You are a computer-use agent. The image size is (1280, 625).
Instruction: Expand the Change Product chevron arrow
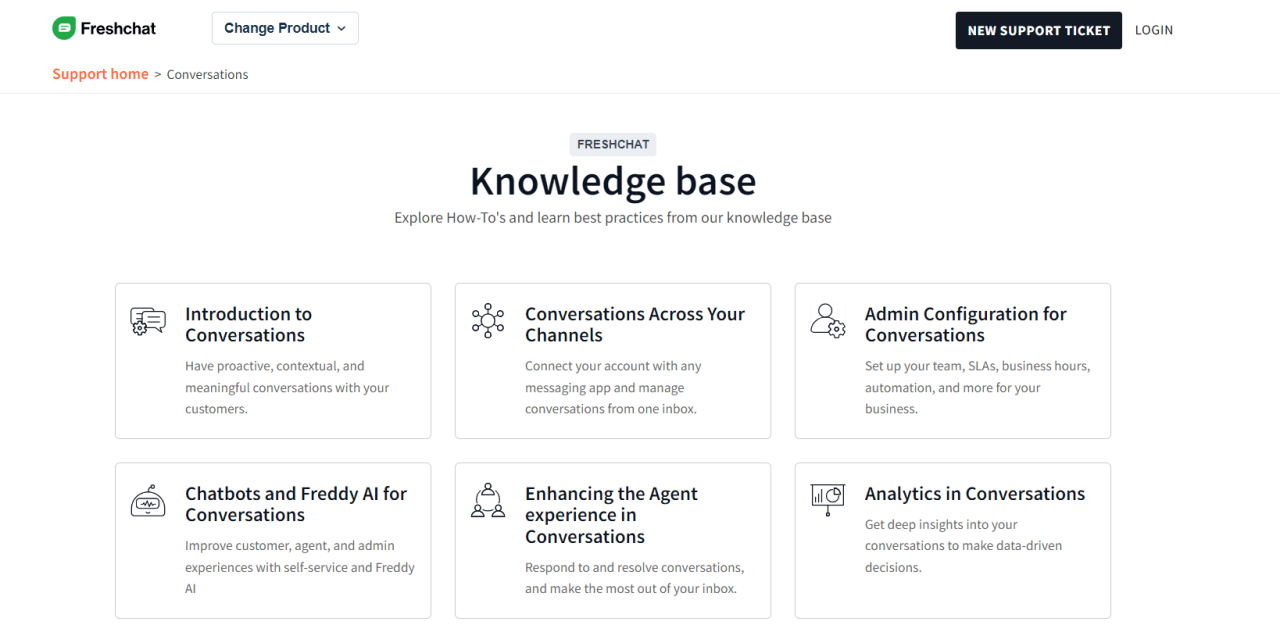341,29
